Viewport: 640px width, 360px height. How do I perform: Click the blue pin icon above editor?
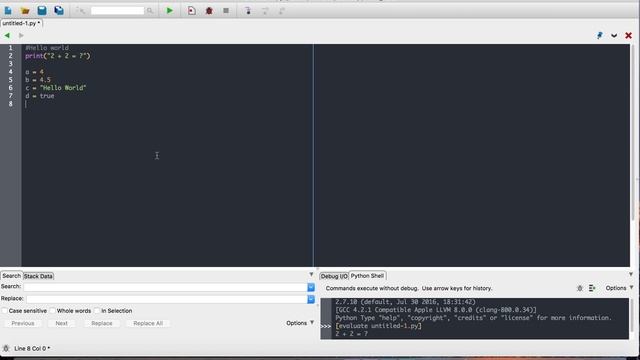click(x=600, y=36)
